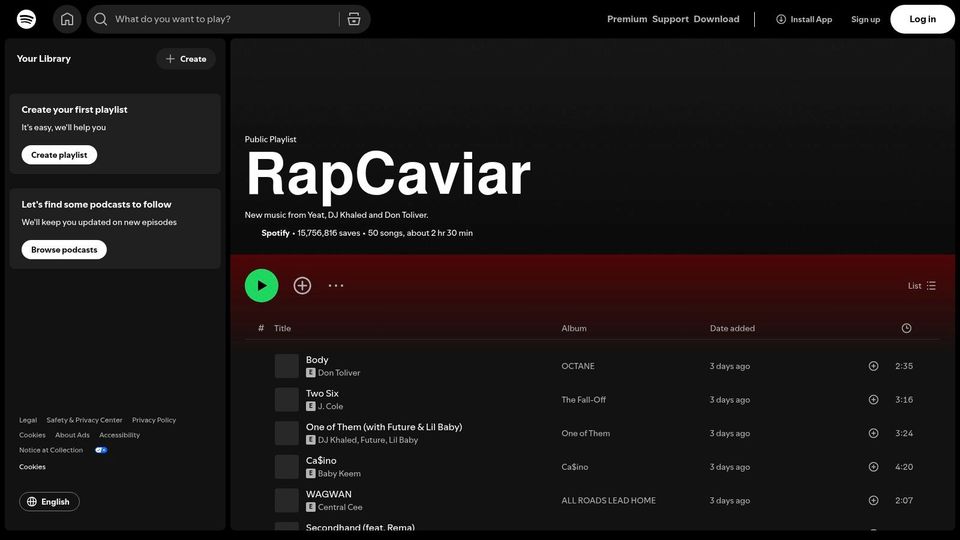This screenshot has width=960, height=540.
Task: Add One of Them to Liked Songs
Action: tap(874, 433)
